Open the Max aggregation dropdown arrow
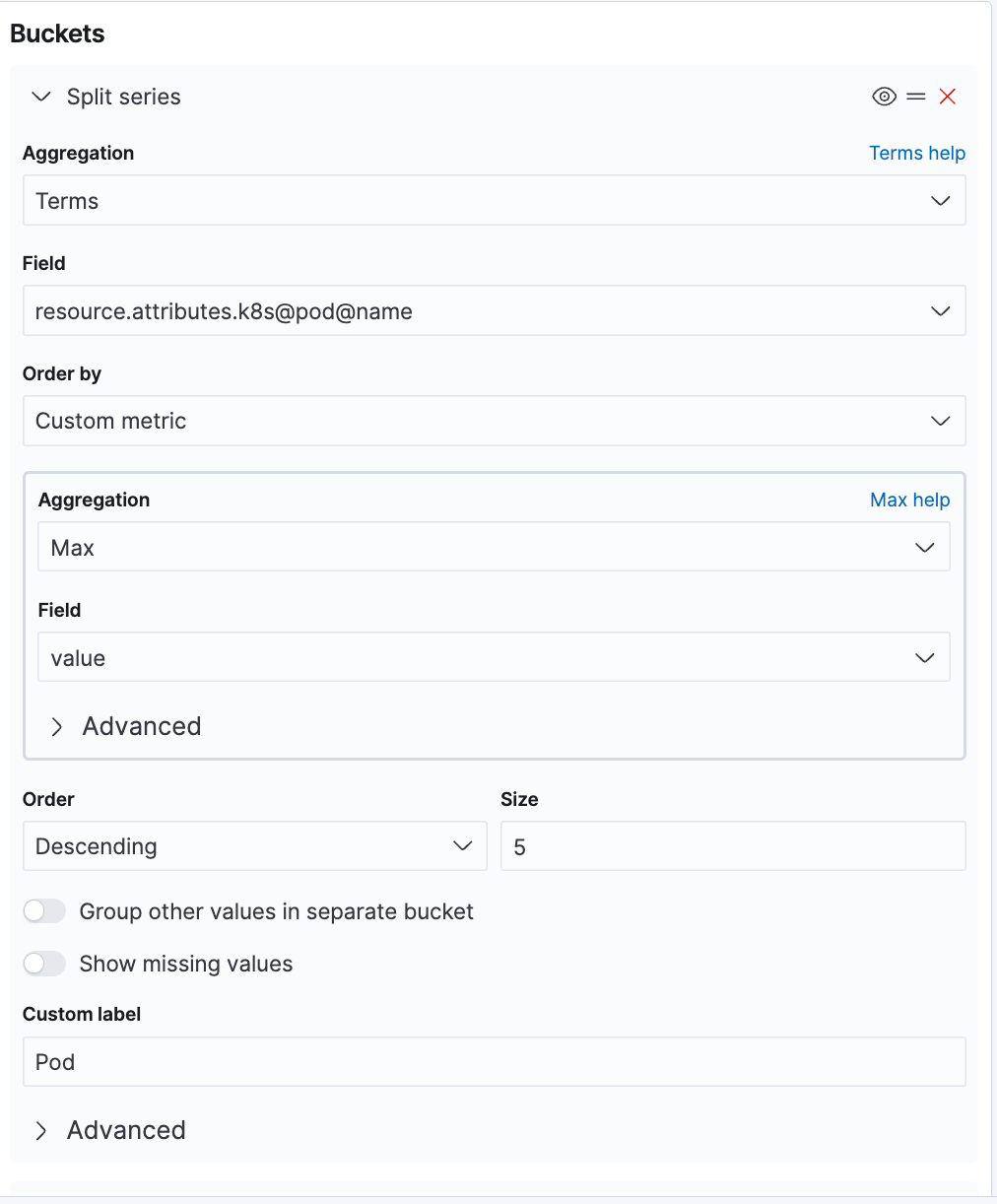Screen dimensions: 997x1204 [925, 547]
